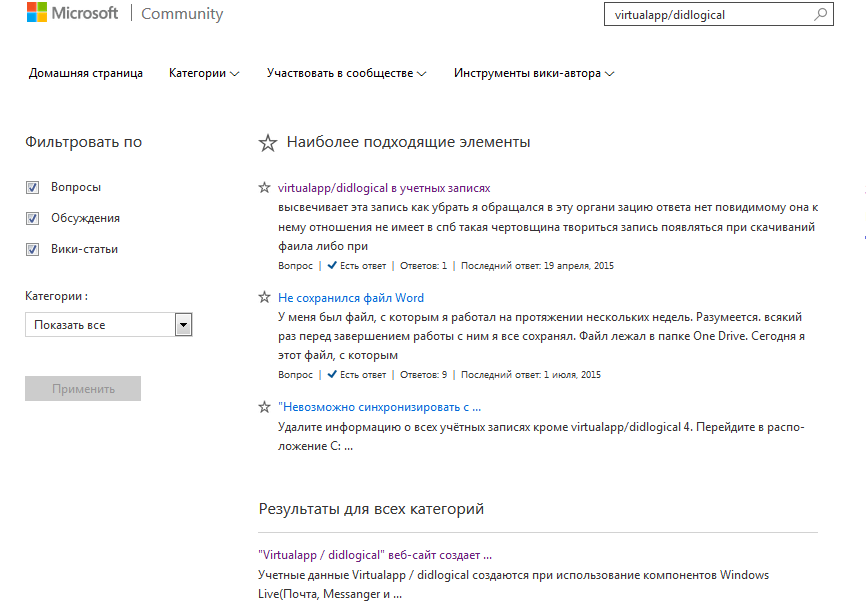Open the "Невозможно синхронизировать с ..." link

[379, 407]
